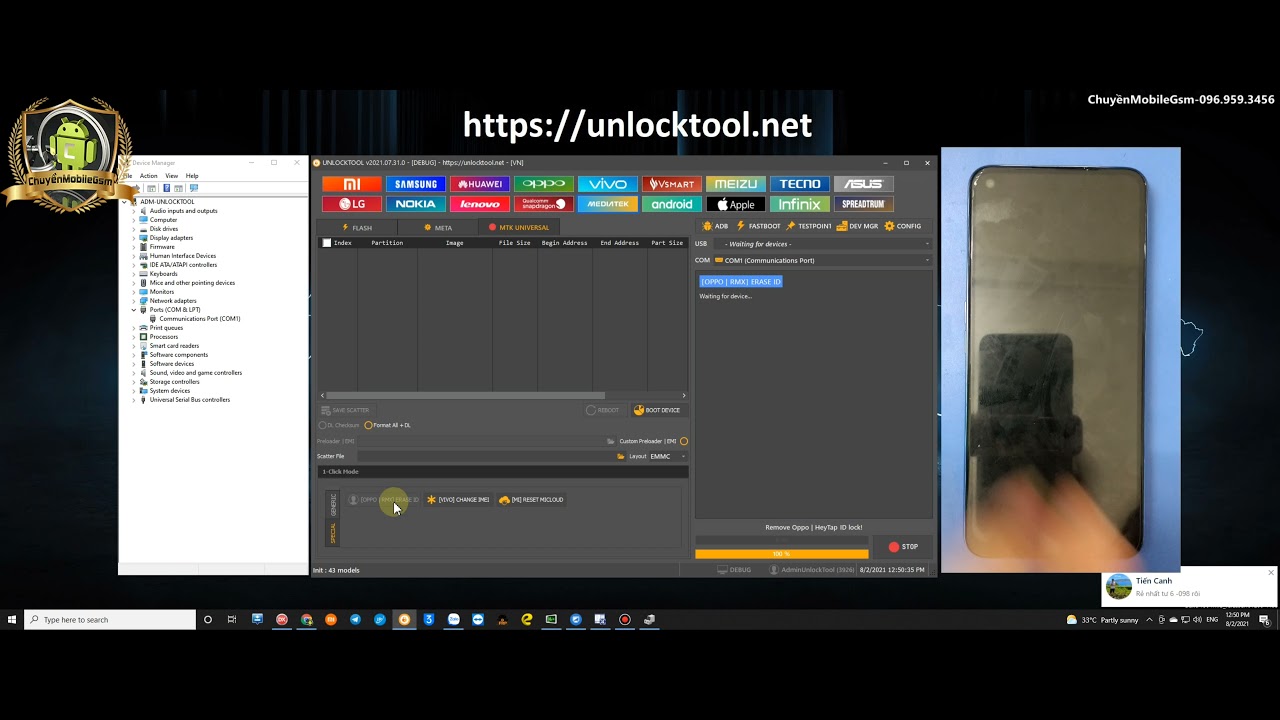Switch to the FLASH tab
The height and width of the screenshot is (720, 1280).
[357, 227]
